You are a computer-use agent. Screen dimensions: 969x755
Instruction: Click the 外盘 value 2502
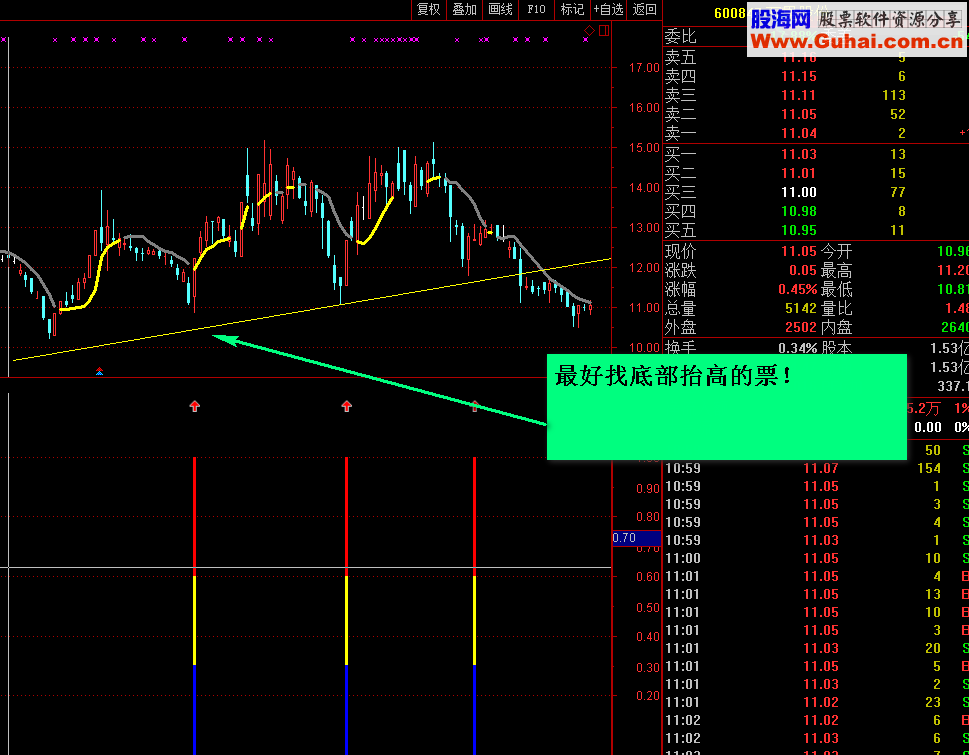(x=801, y=327)
